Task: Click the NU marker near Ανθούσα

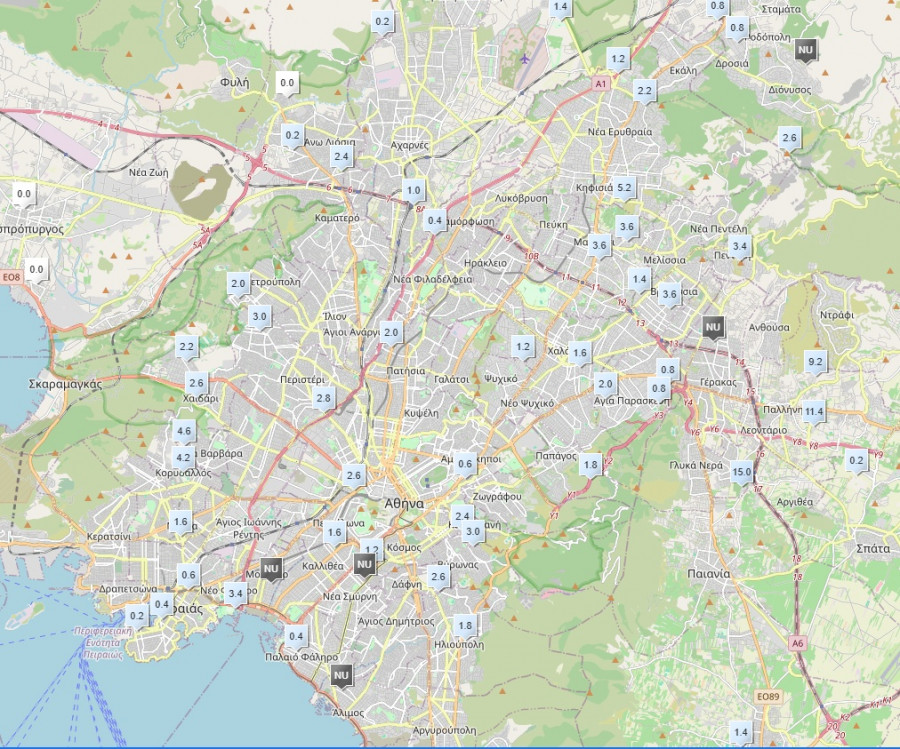Action: click(712, 327)
